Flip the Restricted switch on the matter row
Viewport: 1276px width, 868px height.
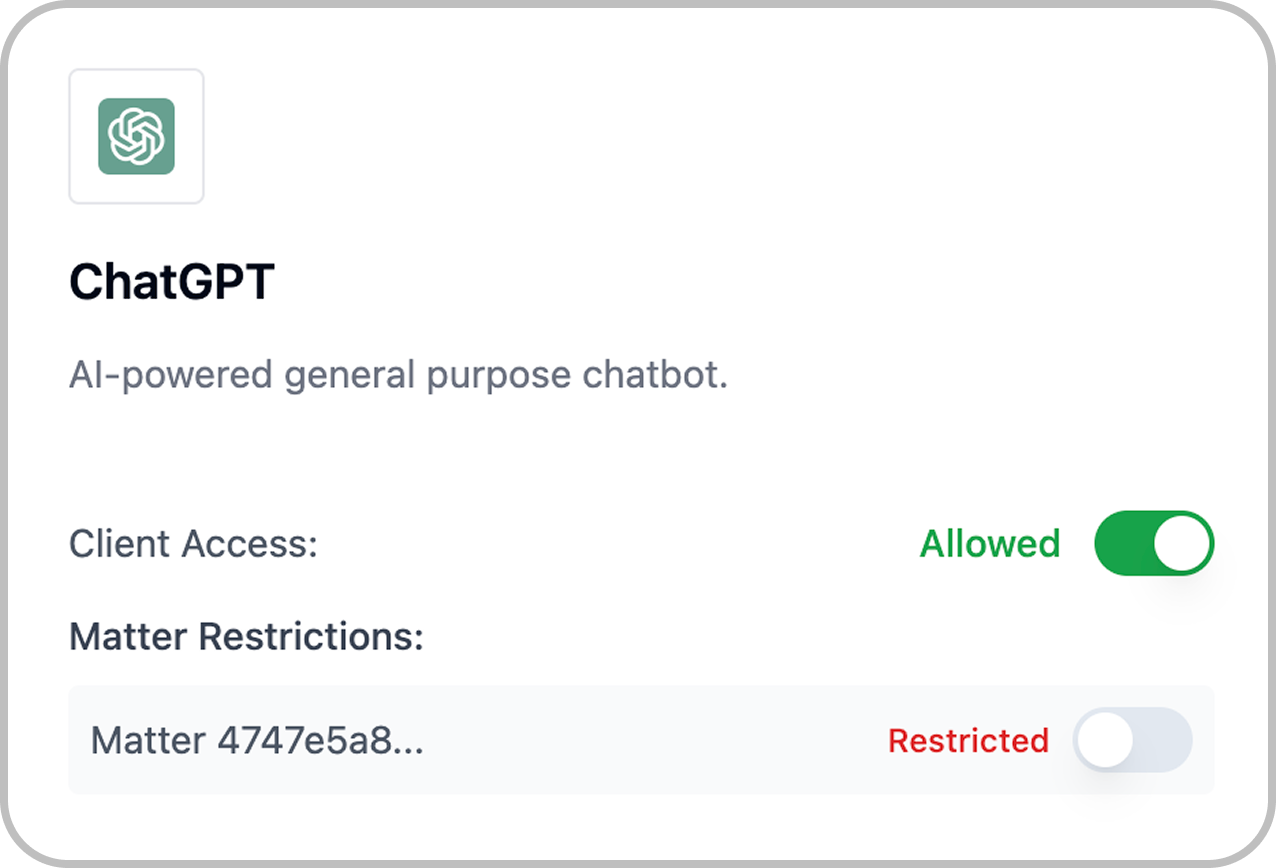[x=1132, y=740]
